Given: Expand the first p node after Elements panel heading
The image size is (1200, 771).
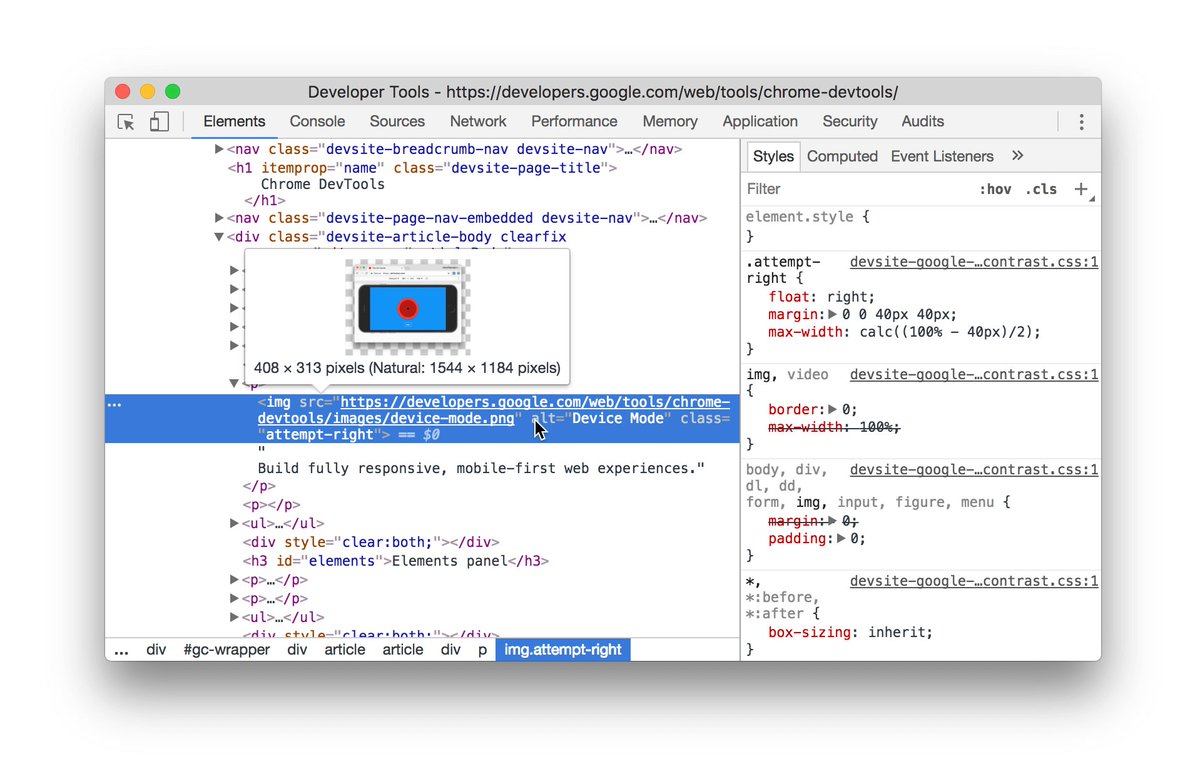Looking at the screenshot, I should tap(235, 580).
